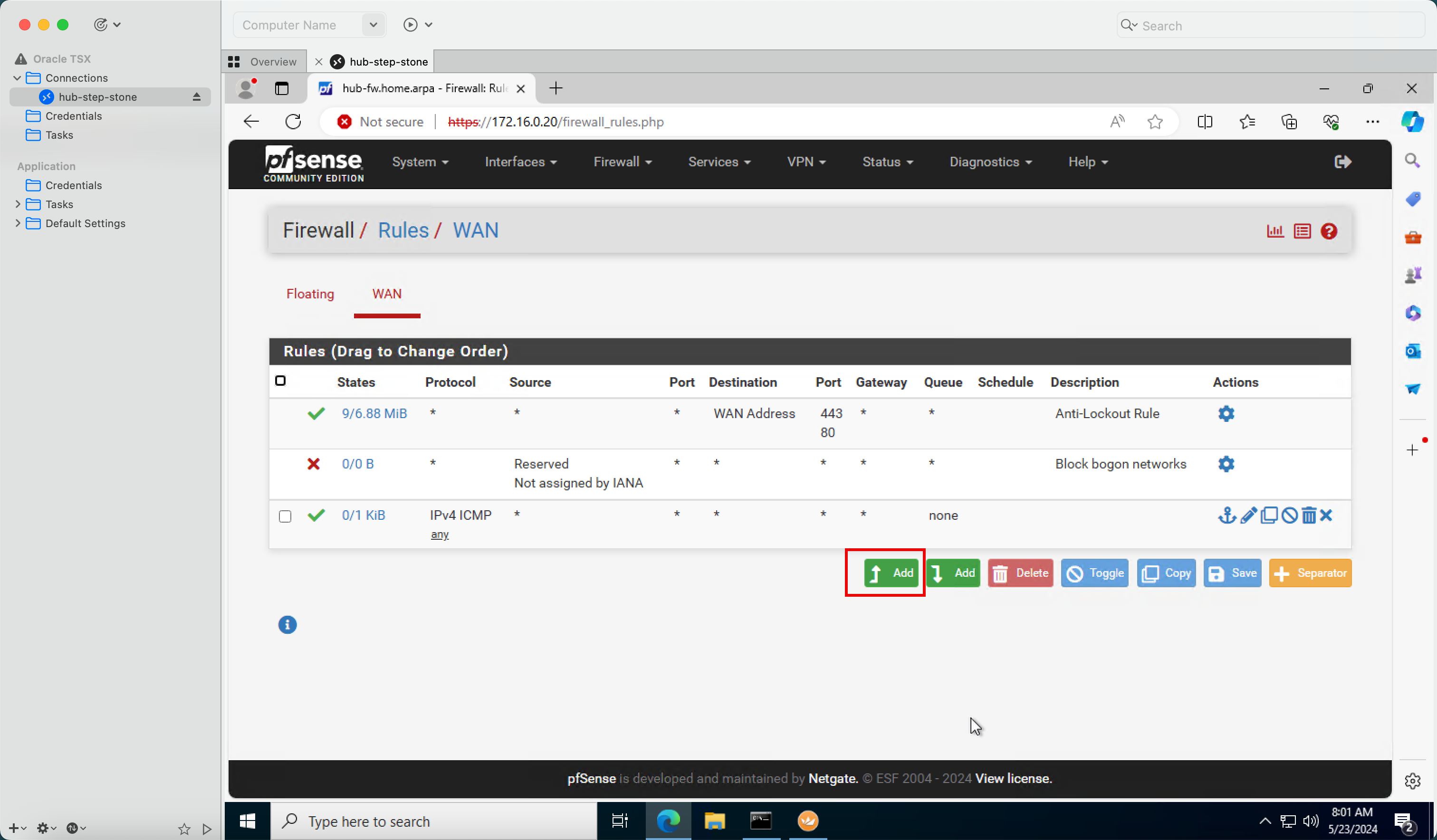Open the Firewall dropdown menu

pos(622,162)
